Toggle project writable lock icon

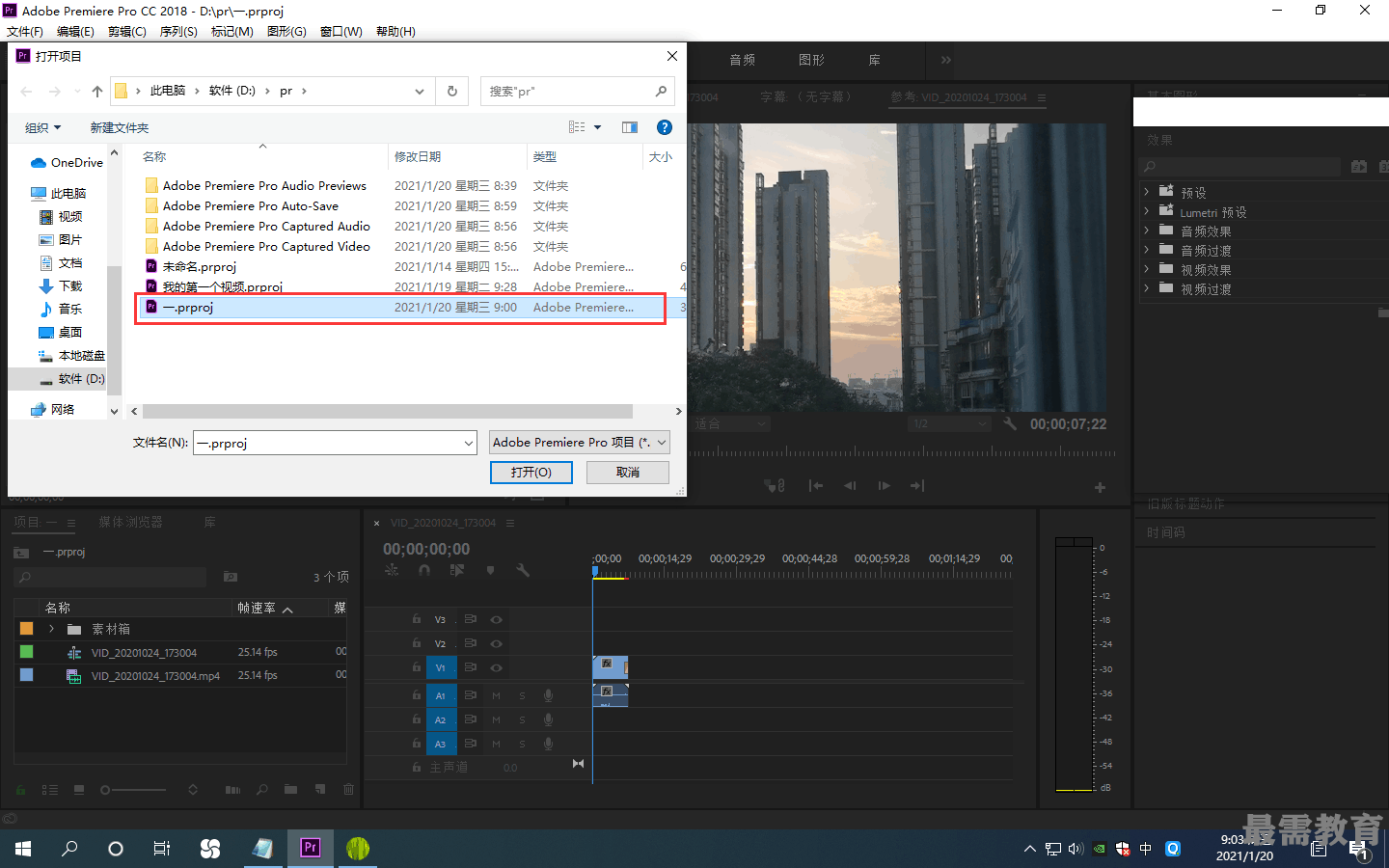[x=20, y=789]
